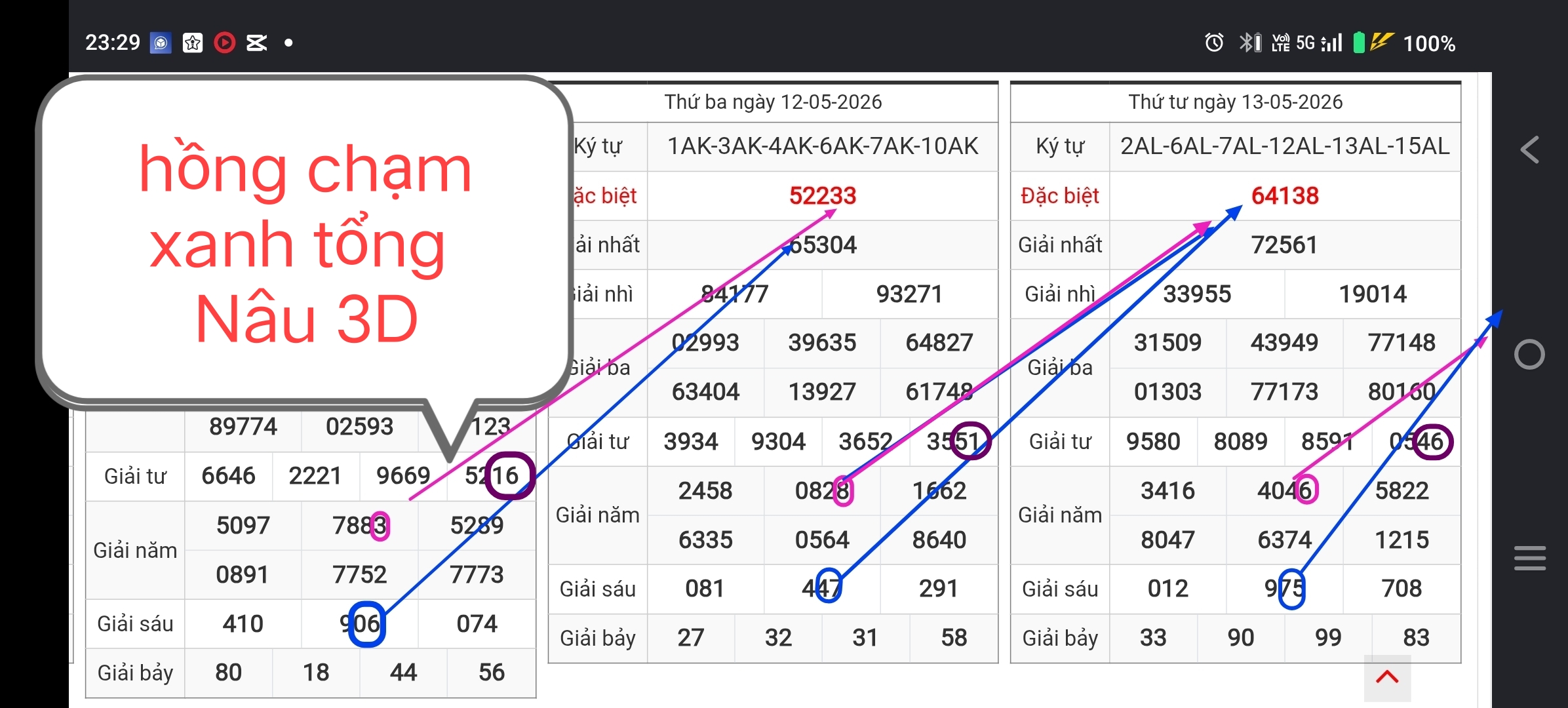Image resolution: width=1568 pixels, height=708 pixels.
Task: Tap the Android home circle button
Action: 1529,355
